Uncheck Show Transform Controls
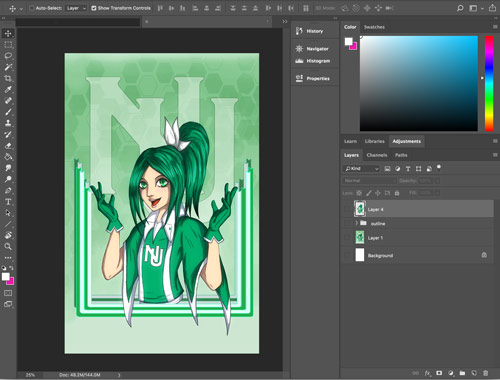The width and height of the screenshot is (500, 380). (x=94, y=8)
